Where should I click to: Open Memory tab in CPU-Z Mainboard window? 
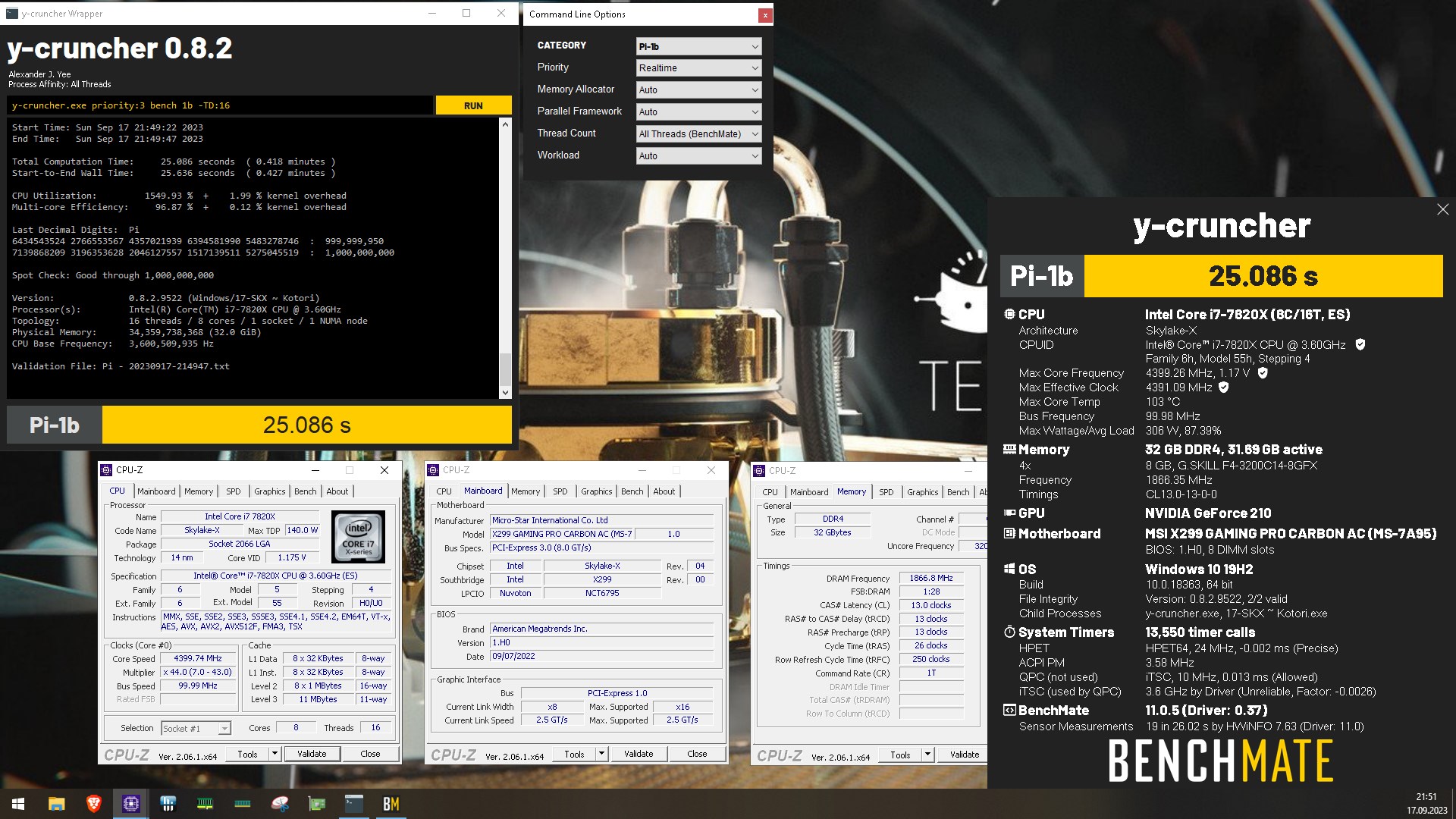tap(526, 491)
